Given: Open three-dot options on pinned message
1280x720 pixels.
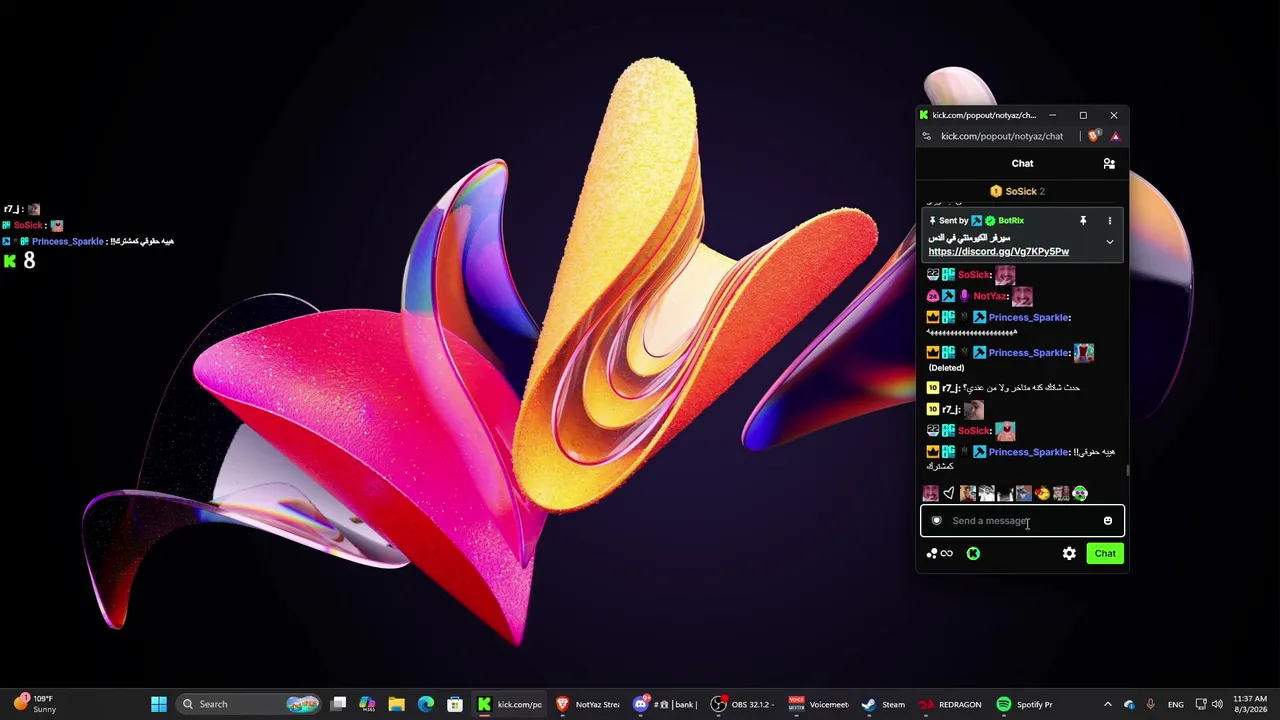Looking at the screenshot, I should [x=1109, y=220].
